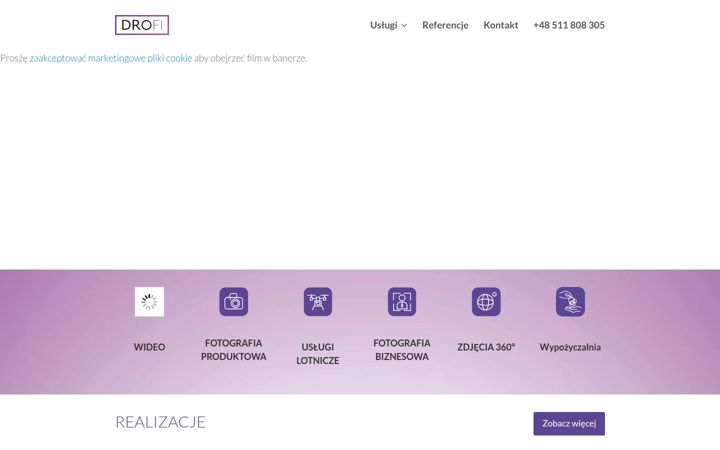Viewport: 720px width, 450px height.
Task: Go to FOTOGRAFIA PRODUKTOWA section
Action: 233,349
